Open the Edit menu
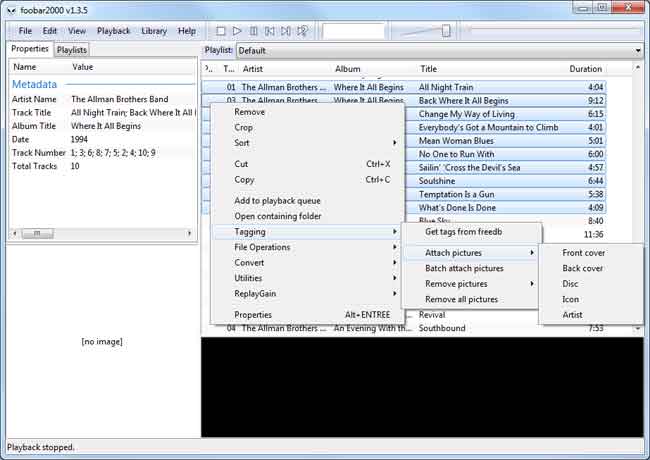The width and height of the screenshot is (650, 460). point(50,31)
